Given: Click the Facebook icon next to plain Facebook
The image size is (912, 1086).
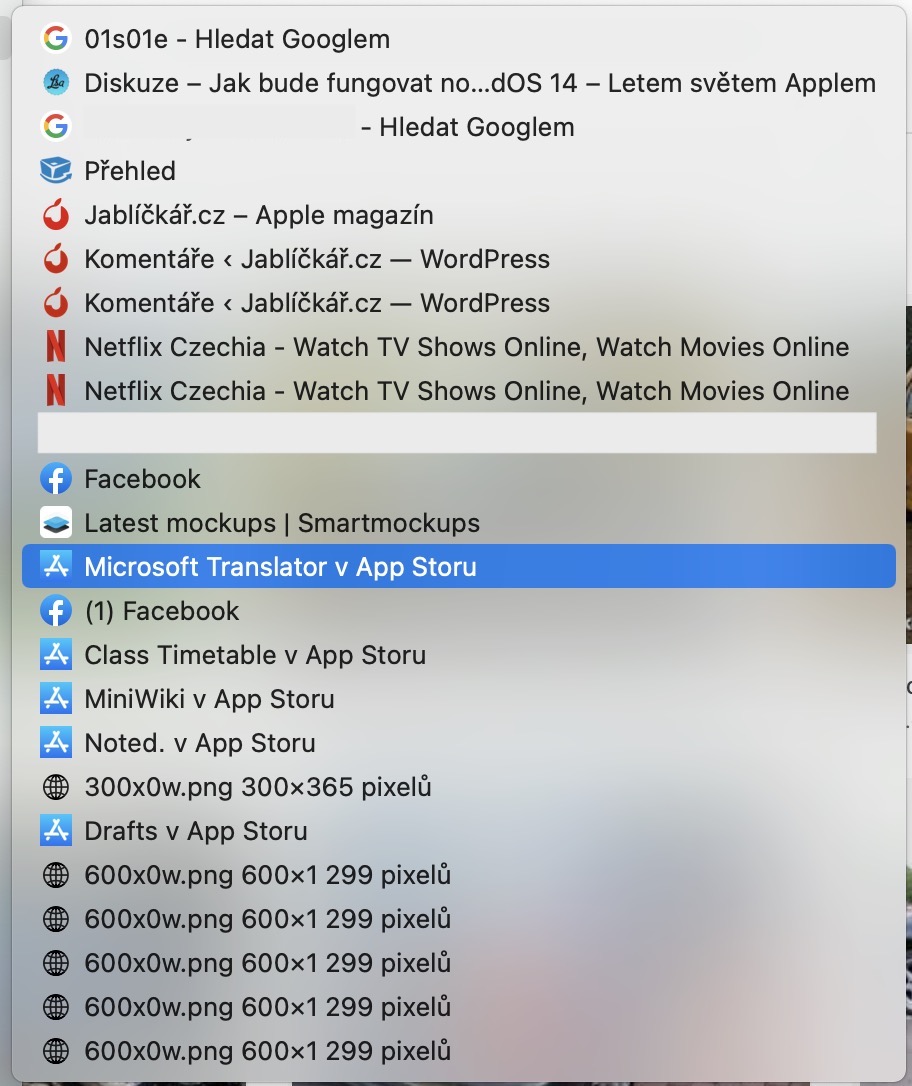Looking at the screenshot, I should 56,479.
